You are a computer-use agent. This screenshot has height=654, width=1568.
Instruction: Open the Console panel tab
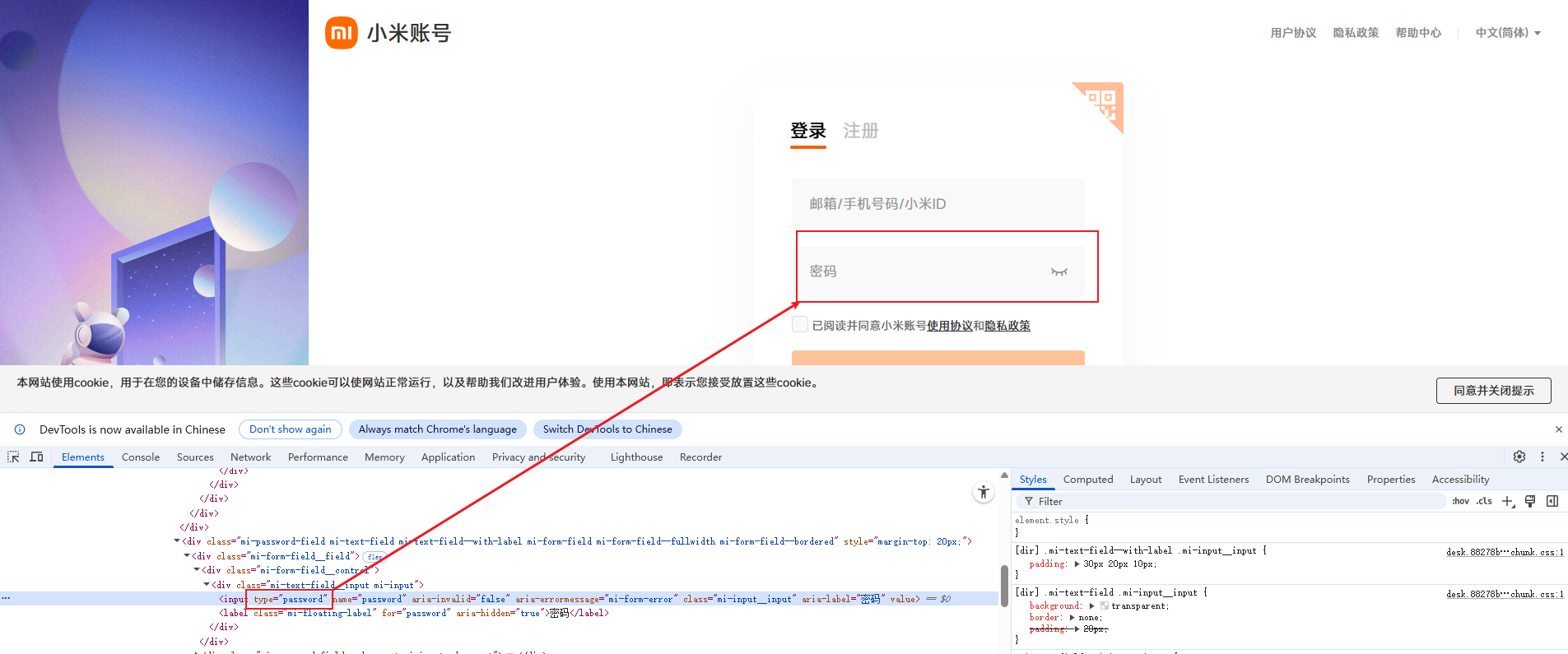(x=141, y=457)
